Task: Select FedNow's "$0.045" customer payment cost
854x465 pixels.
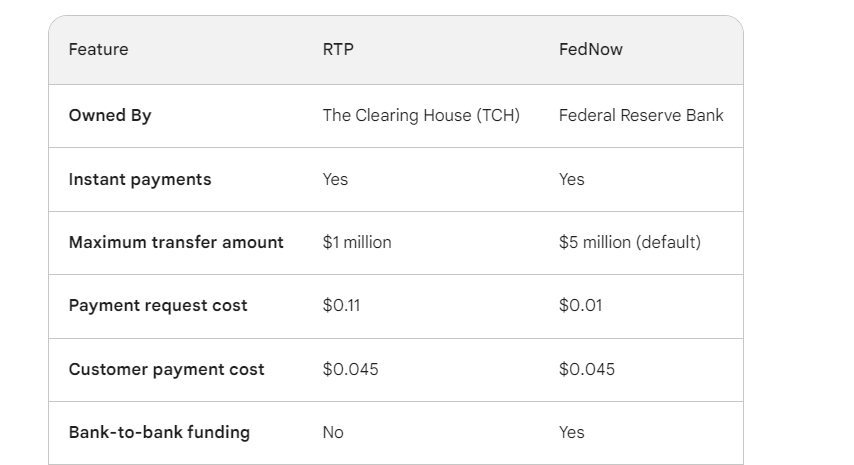Action: [x=586, y=369]
